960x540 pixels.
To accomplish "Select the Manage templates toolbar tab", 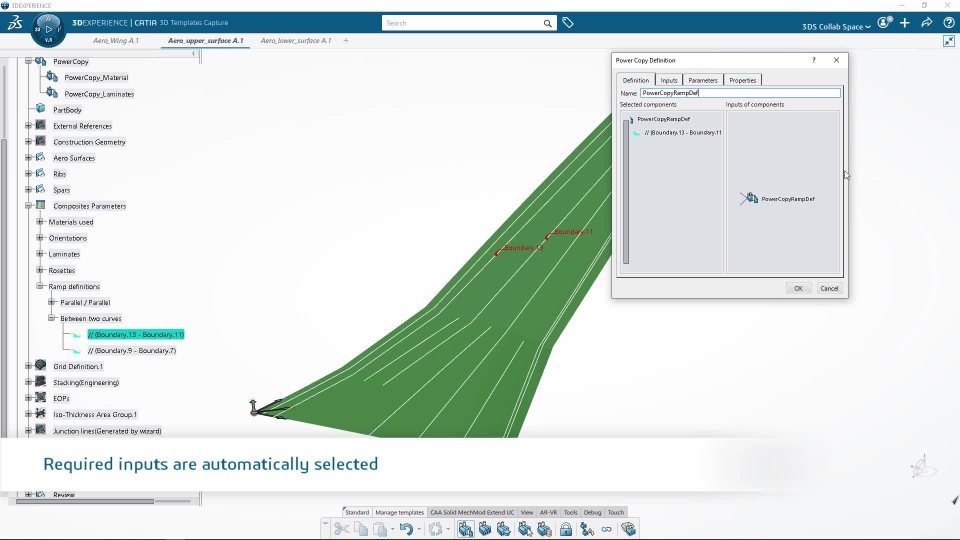I will (399, 512).
